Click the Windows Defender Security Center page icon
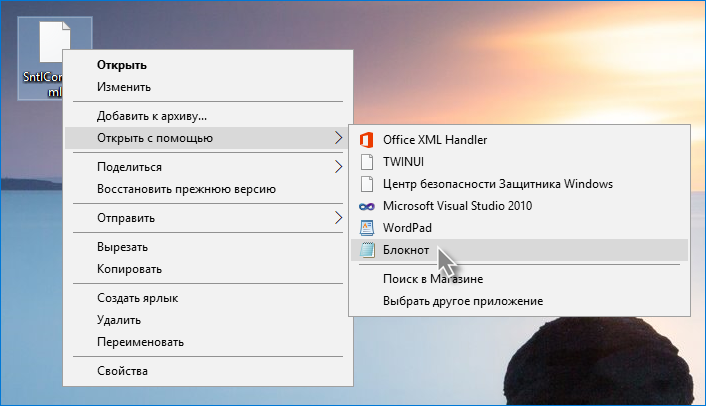The height and width of the screenshot is (406, 706). point(367,184)
